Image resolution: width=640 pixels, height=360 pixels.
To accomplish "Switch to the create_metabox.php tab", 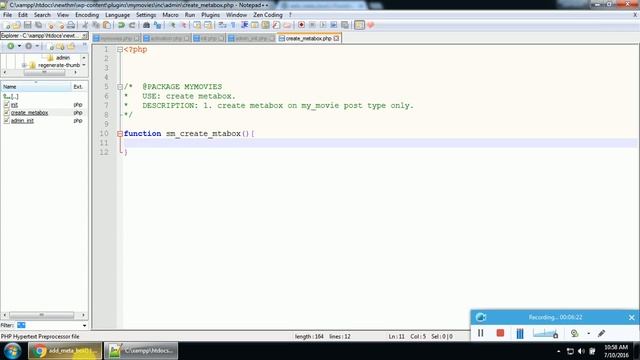I will [308, 38].
